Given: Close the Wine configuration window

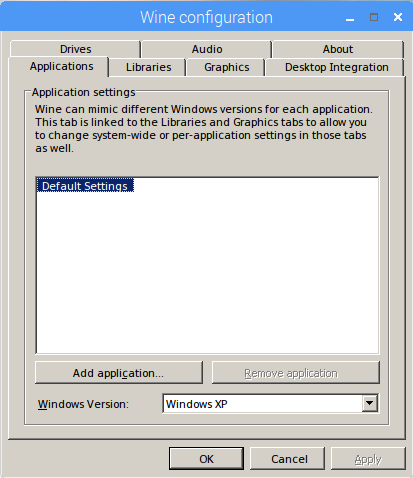Looking at the screenshot, I should click(398, 17).
